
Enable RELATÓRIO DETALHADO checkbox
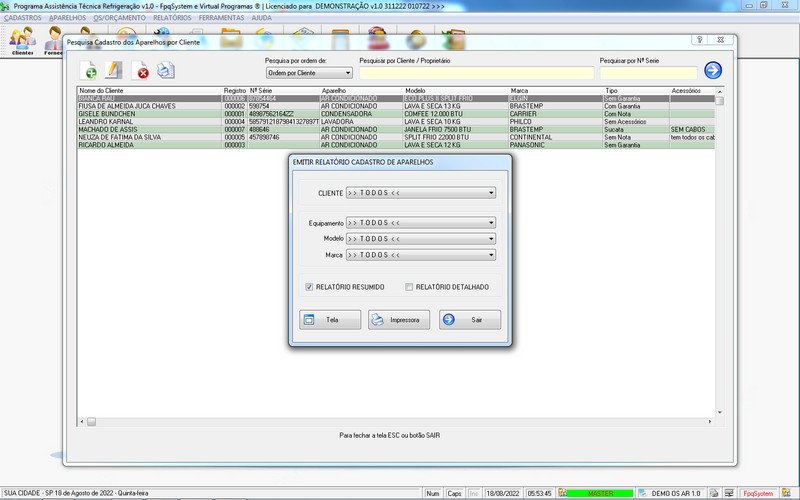click(409, 287)
